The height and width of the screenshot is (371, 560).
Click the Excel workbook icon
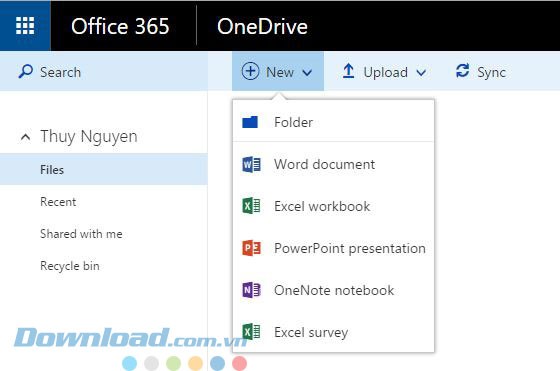(x=251, y=206)
